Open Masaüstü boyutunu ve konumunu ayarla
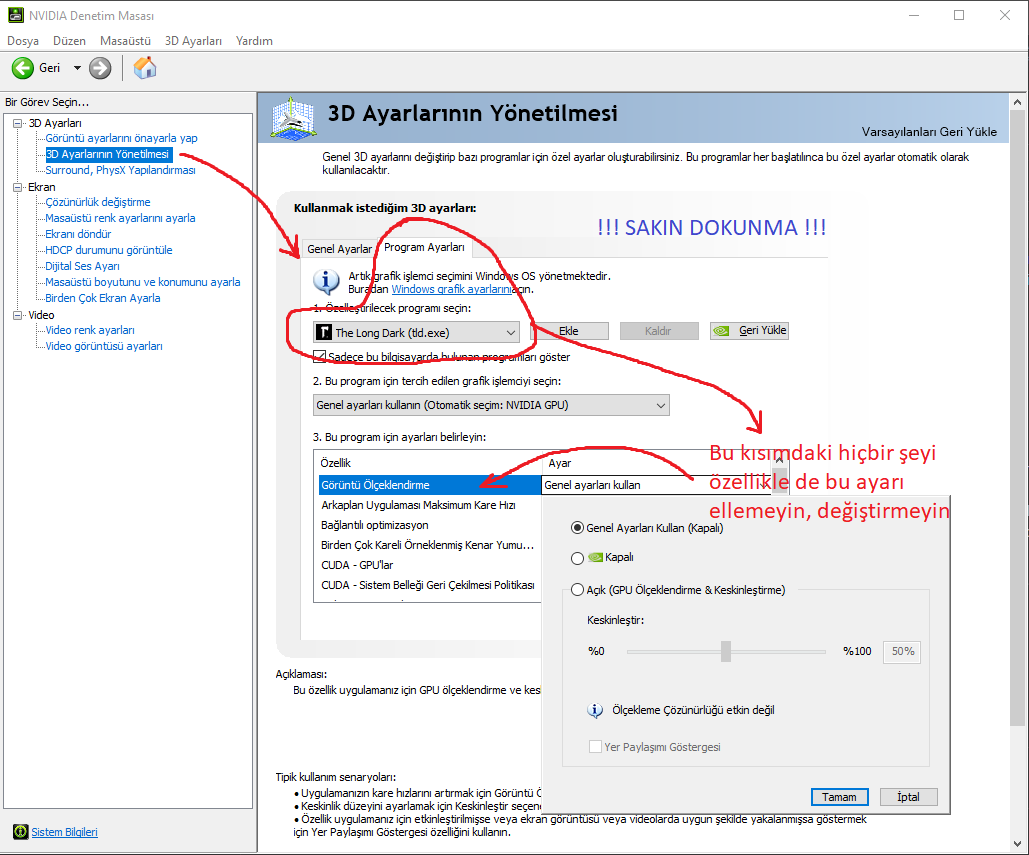Image resolution: width=1029 pixels, height=855 pixels. pos(142,282)
